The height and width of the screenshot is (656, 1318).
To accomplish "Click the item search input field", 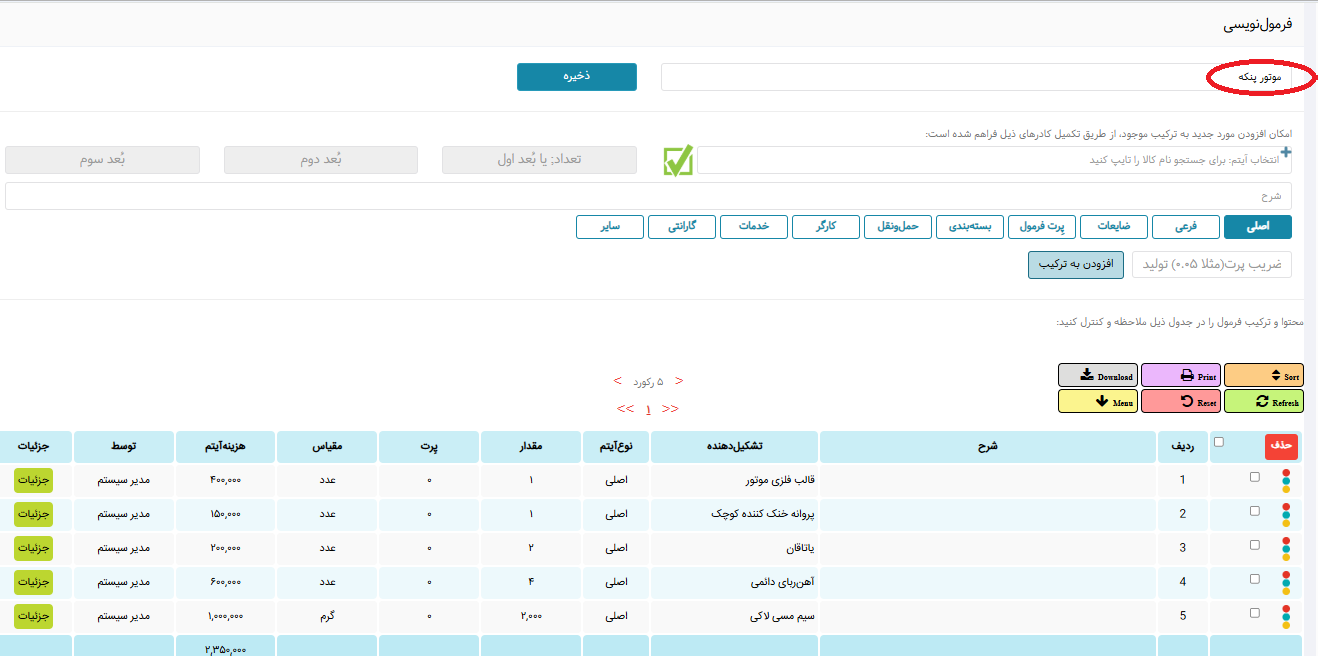I will [994, 160].
